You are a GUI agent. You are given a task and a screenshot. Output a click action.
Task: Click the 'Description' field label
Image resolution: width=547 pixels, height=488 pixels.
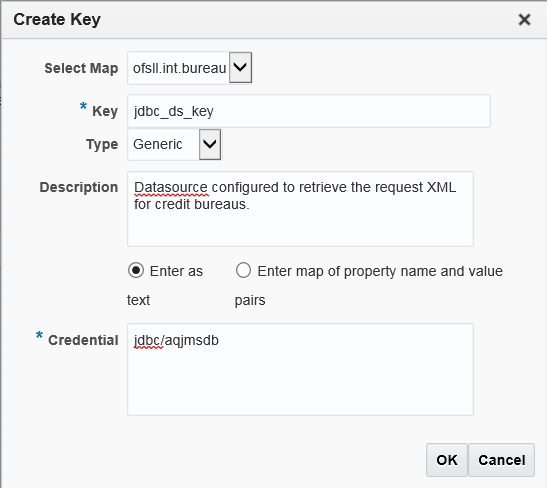click(x=78, y=187)
